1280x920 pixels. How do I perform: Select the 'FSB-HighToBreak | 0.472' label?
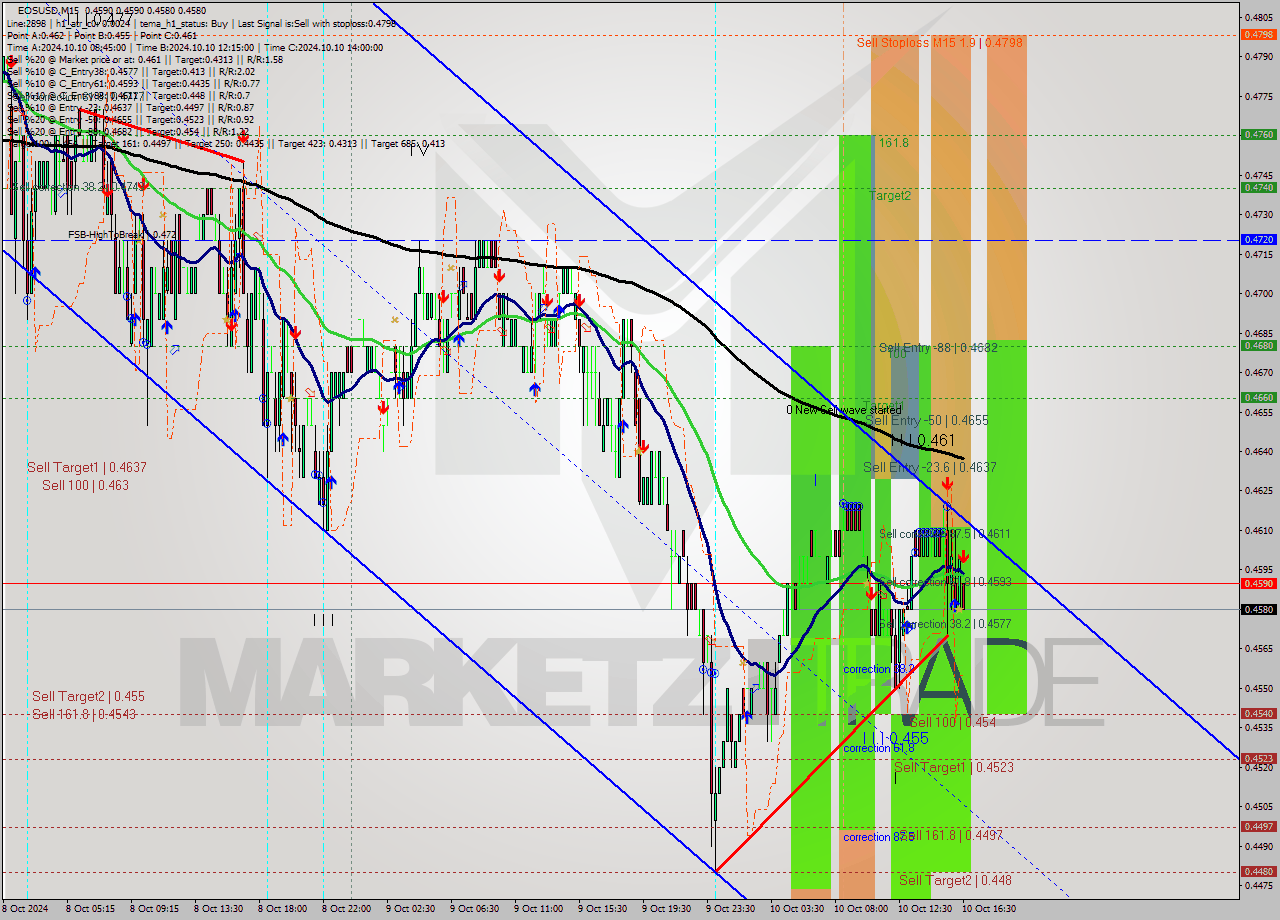[122, 235]
